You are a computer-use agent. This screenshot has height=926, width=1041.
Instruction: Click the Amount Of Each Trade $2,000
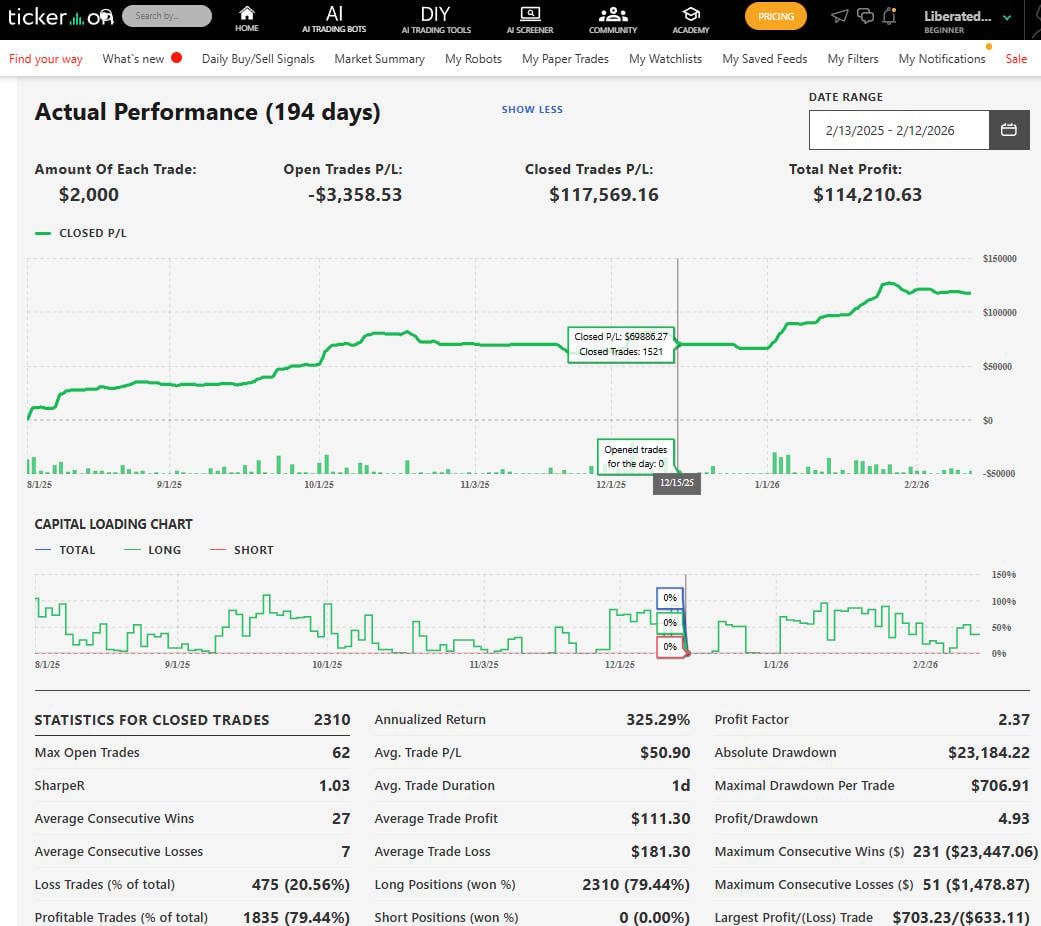pos(89,194)
